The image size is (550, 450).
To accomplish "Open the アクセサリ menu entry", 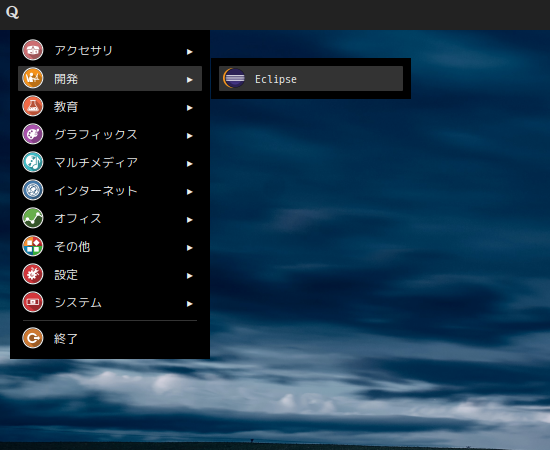I will pos(110,51).
